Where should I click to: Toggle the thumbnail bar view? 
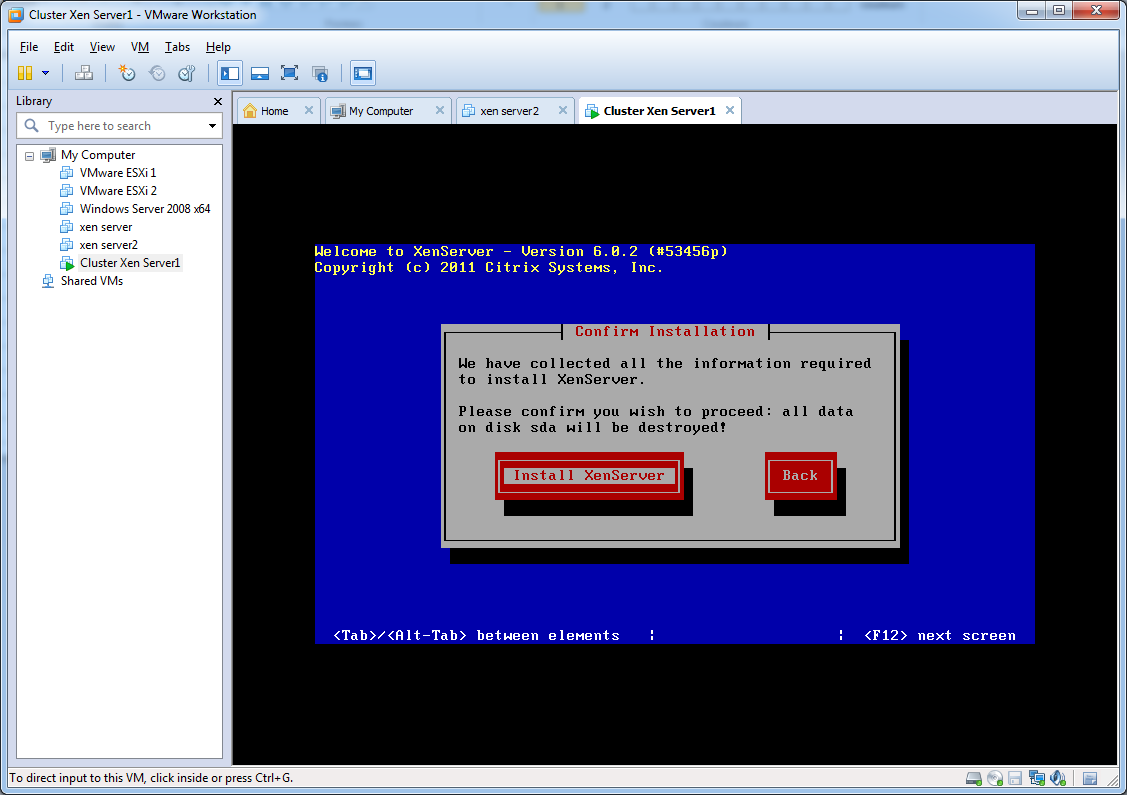pyautogui.click(x=260, y=73)
